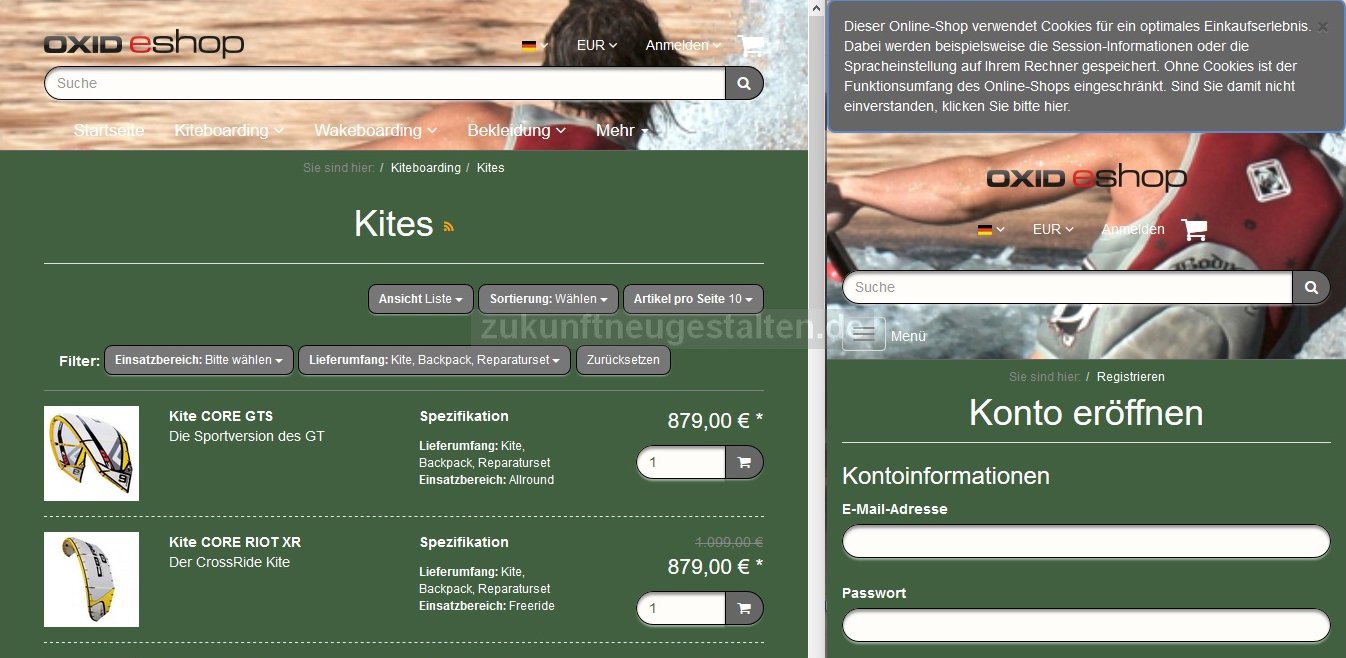Open the Wakeboarding menu
The width and height of the screenshot is (1346, 658).
[375, 131]
